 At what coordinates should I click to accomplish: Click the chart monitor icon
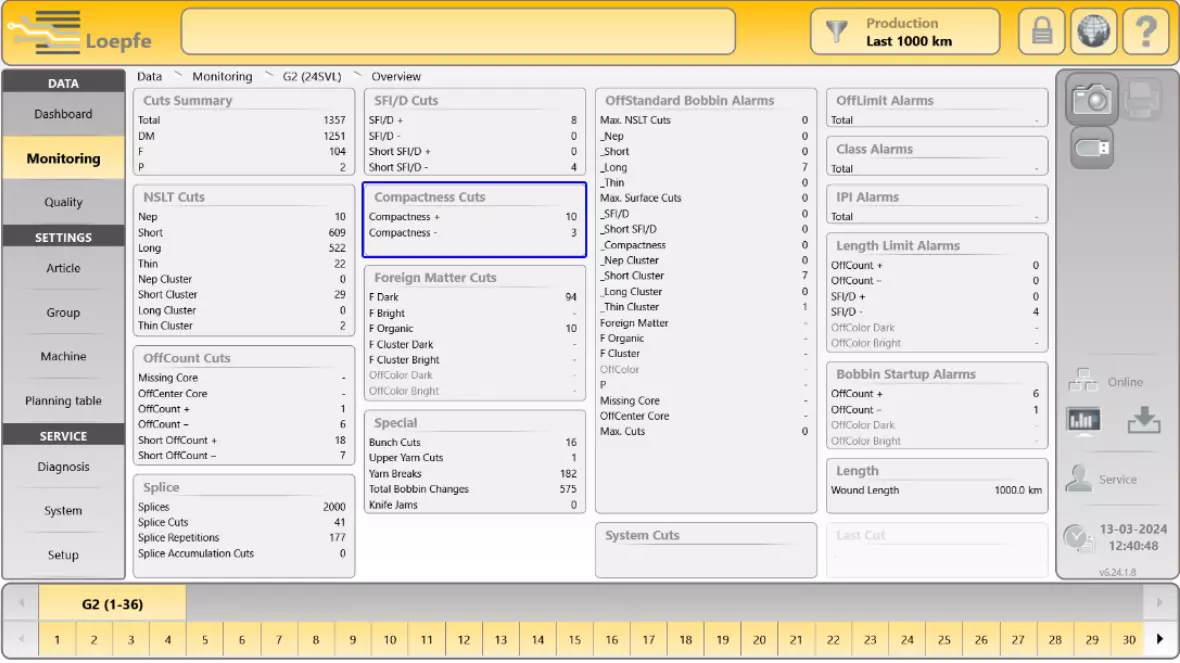click(1082, 421)
